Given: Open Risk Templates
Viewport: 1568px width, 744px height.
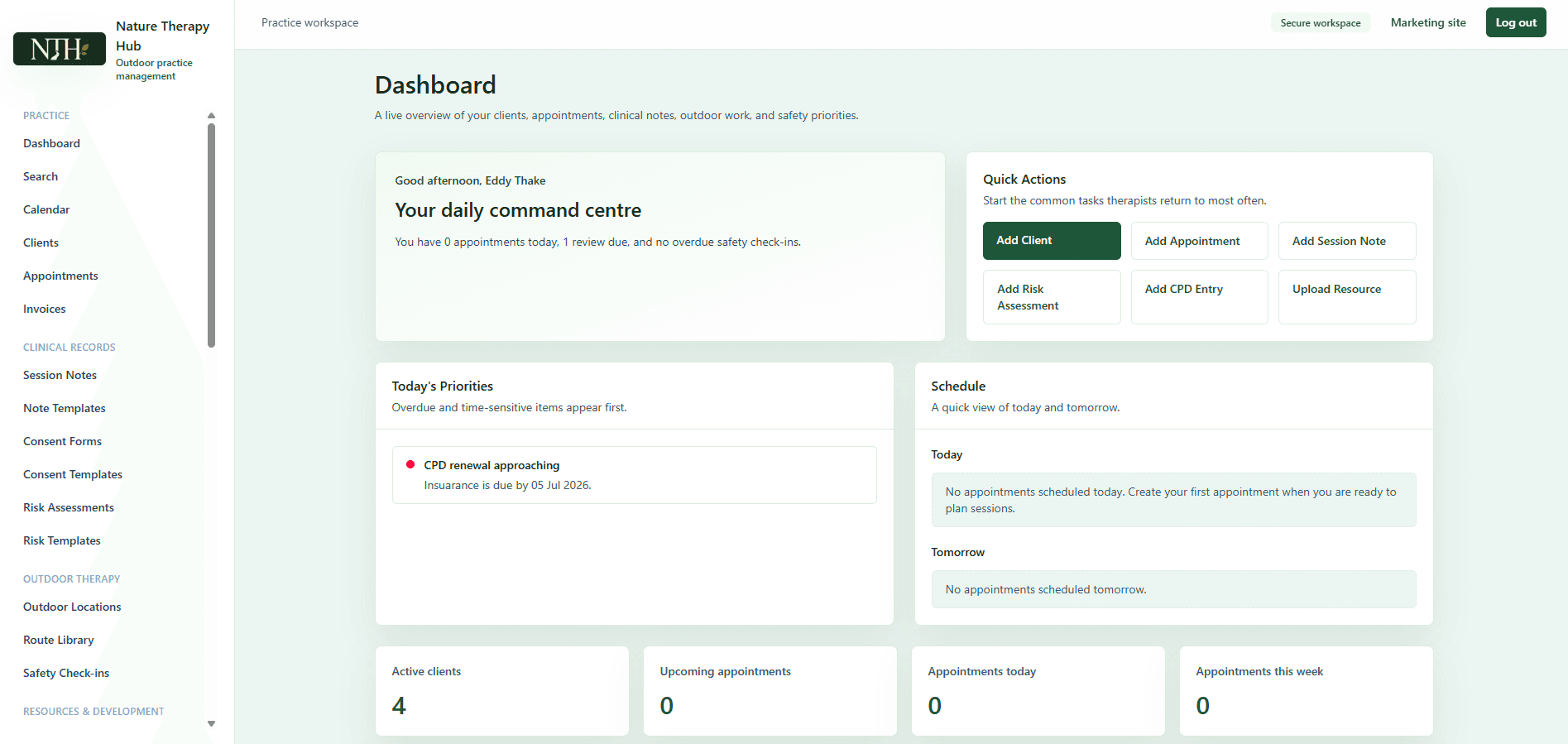Looking at the screenshot, I should [62, 540].
